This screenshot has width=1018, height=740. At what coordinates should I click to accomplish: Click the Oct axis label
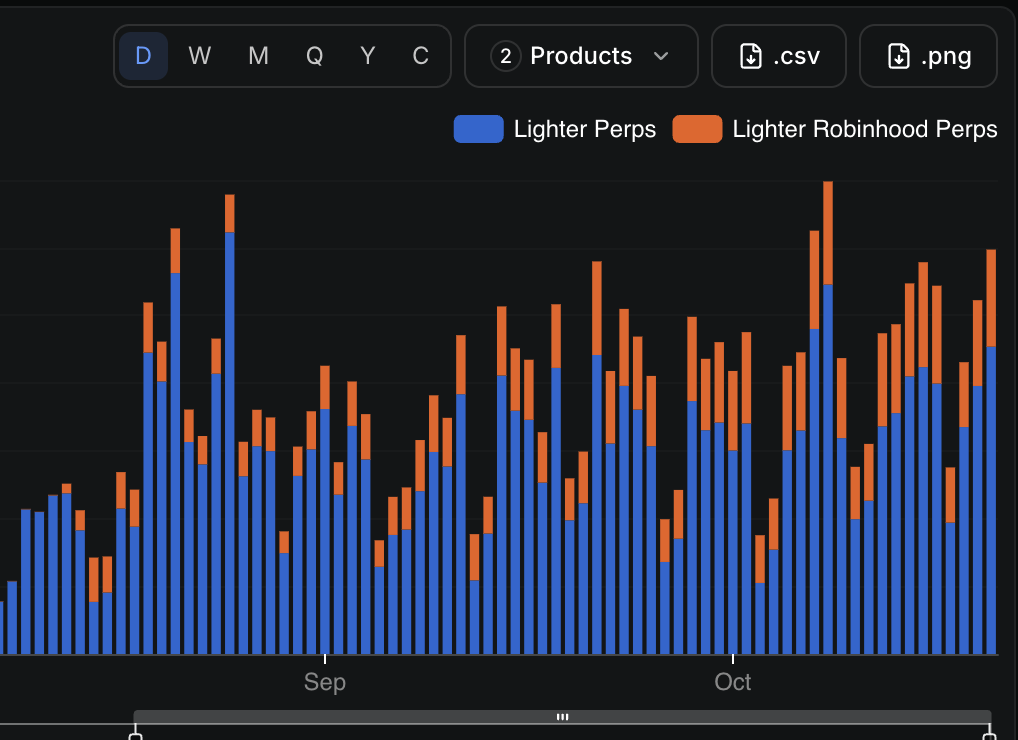tap(733, 682)
